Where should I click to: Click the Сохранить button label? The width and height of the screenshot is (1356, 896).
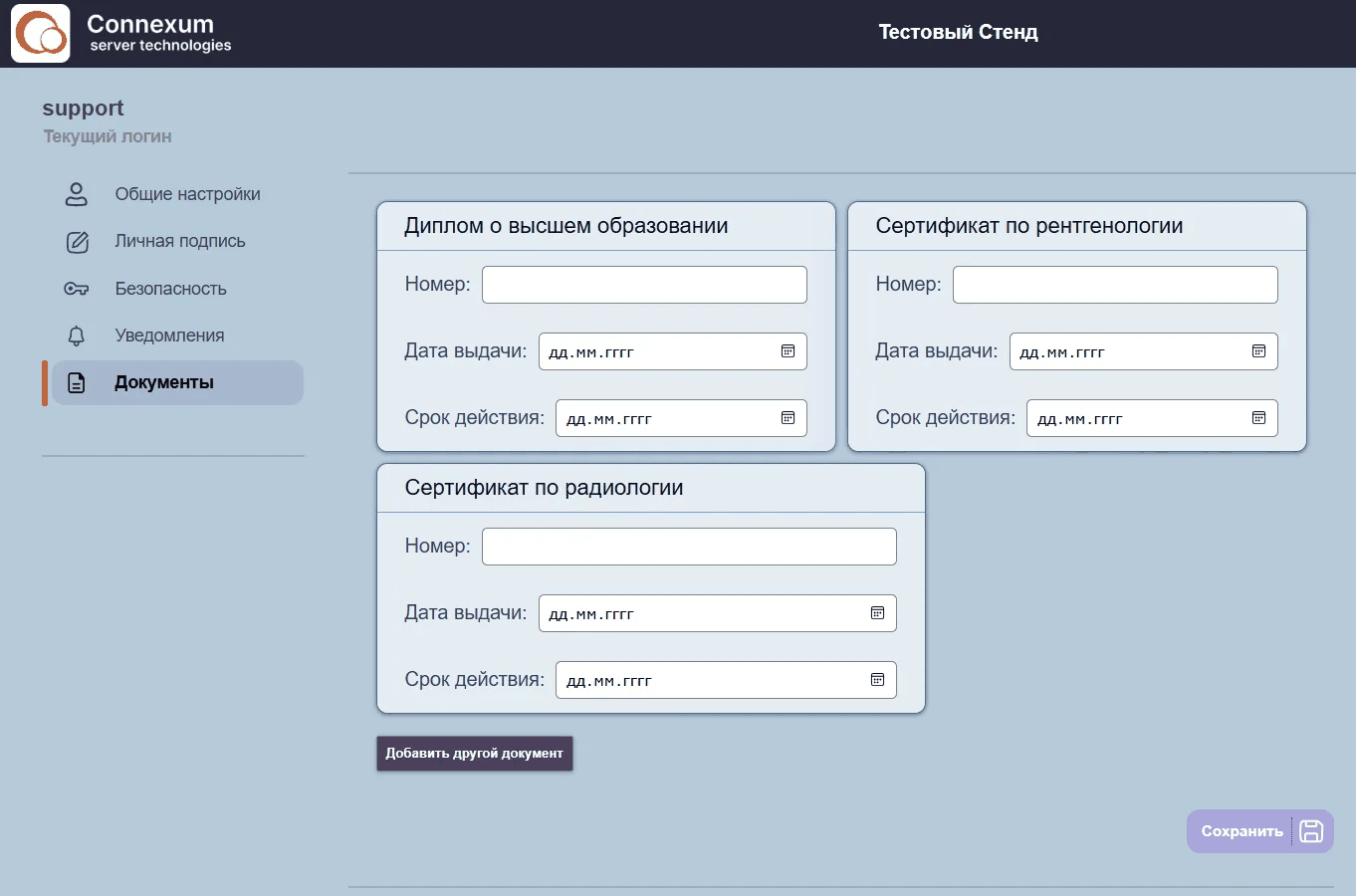click(1242, 831)
